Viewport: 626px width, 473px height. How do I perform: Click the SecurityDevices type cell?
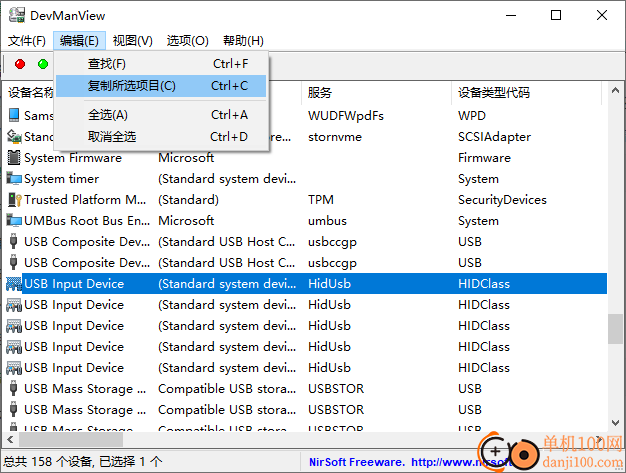click(502, 200)
